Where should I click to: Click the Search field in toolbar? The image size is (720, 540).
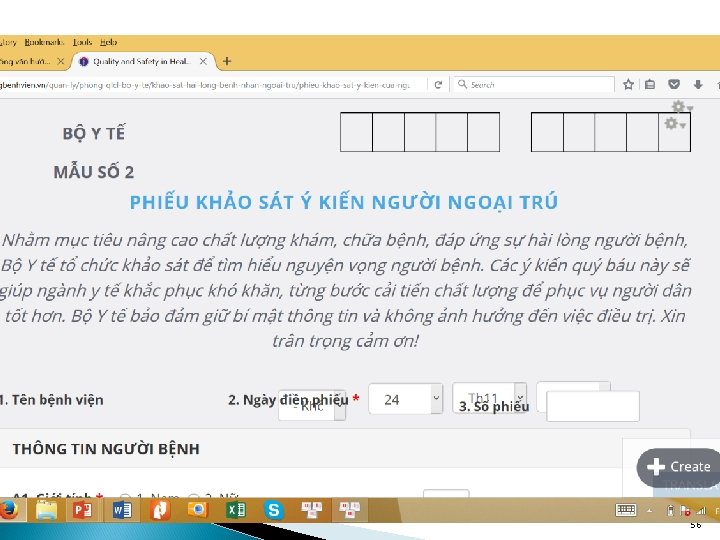[x=534, y=85]
